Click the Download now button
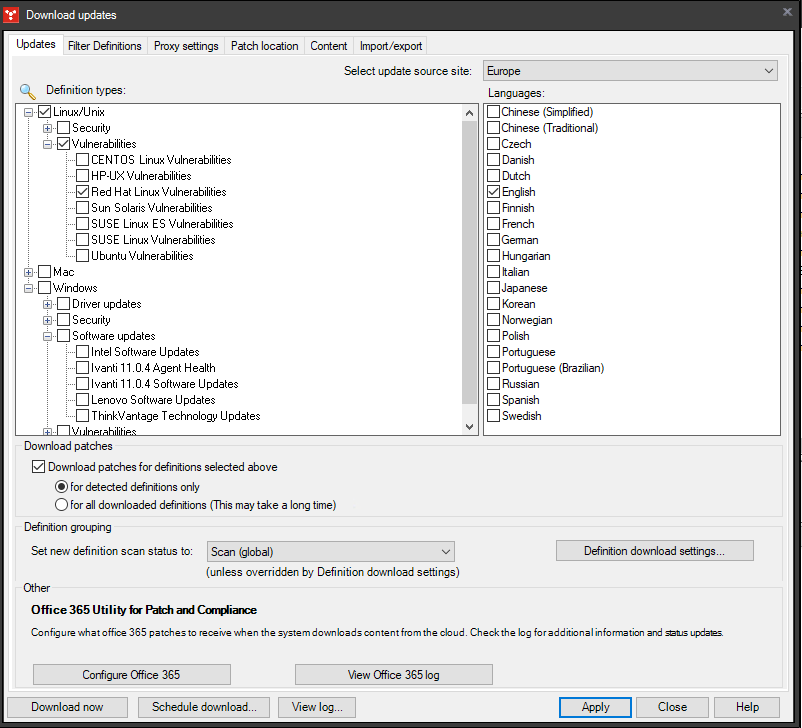The height and width of the screenshot is (728, 802). click(66, 707)
